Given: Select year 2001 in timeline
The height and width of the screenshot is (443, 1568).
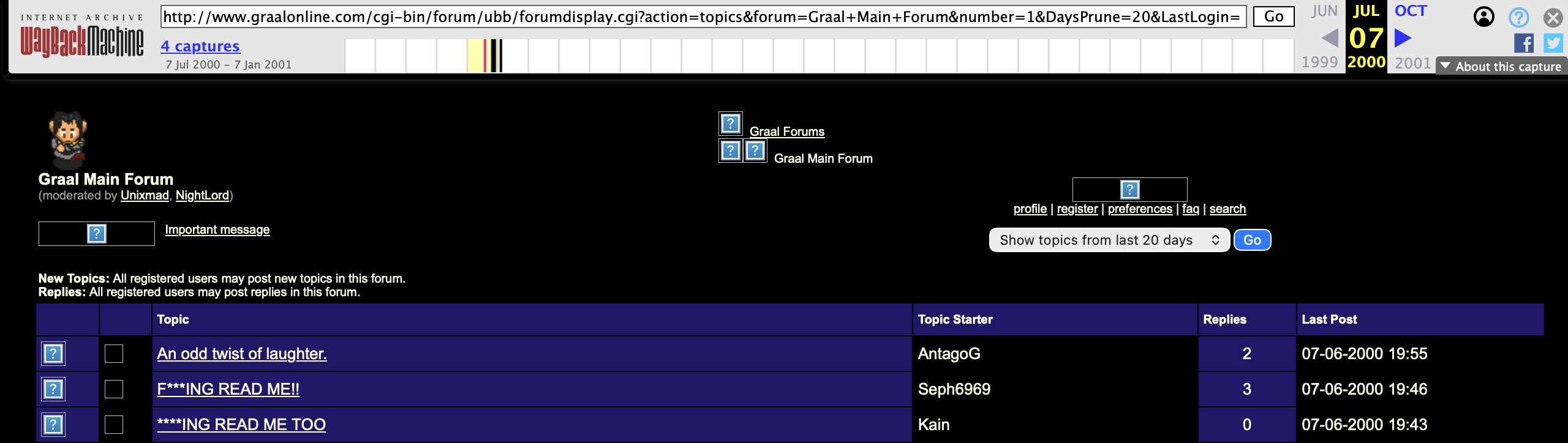Looking at the screenshot, I should (x=1413, y=62).
